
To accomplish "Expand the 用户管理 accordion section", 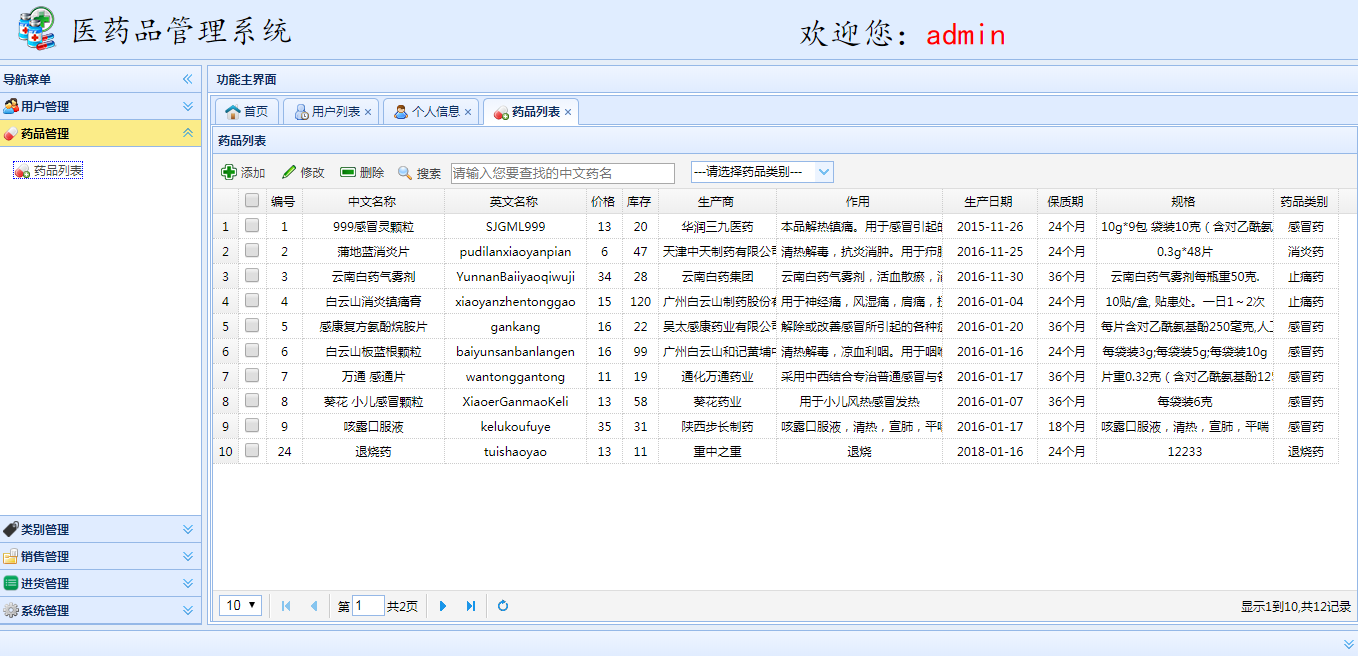I will pos(187,106).
